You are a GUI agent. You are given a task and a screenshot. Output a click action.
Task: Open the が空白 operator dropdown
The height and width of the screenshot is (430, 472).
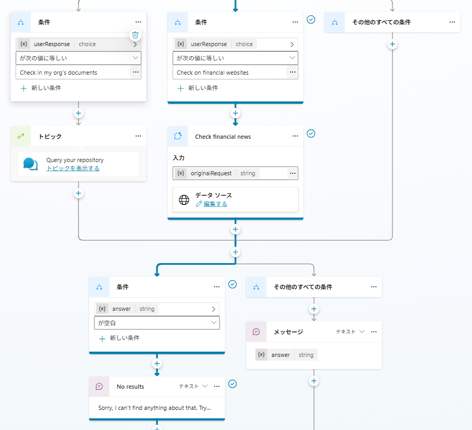(157, 323)
